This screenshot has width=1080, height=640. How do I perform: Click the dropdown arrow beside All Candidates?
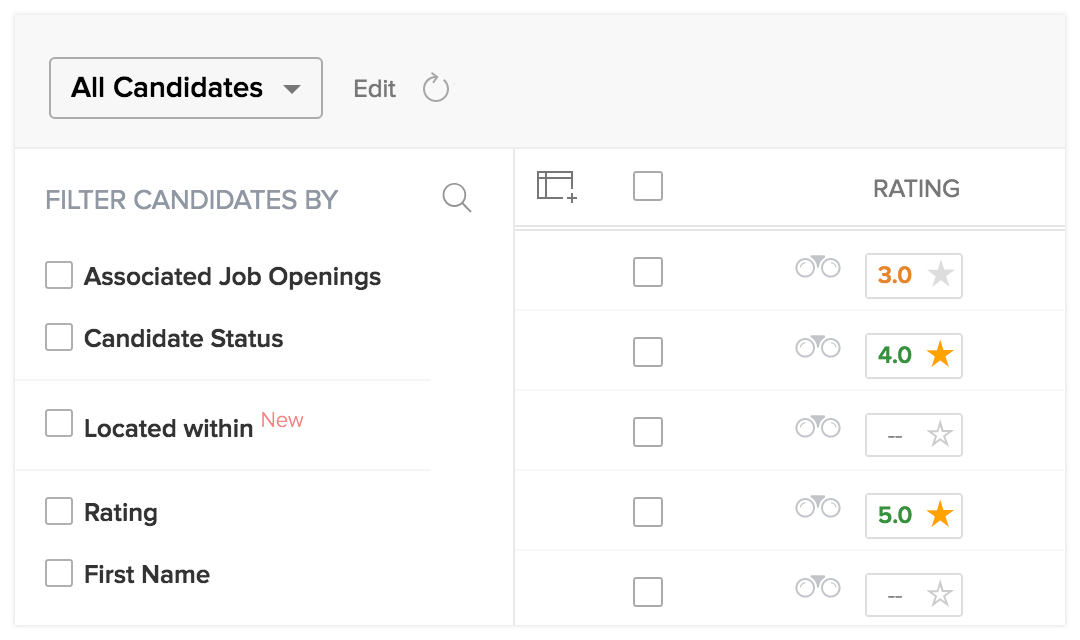coord(291,89)
